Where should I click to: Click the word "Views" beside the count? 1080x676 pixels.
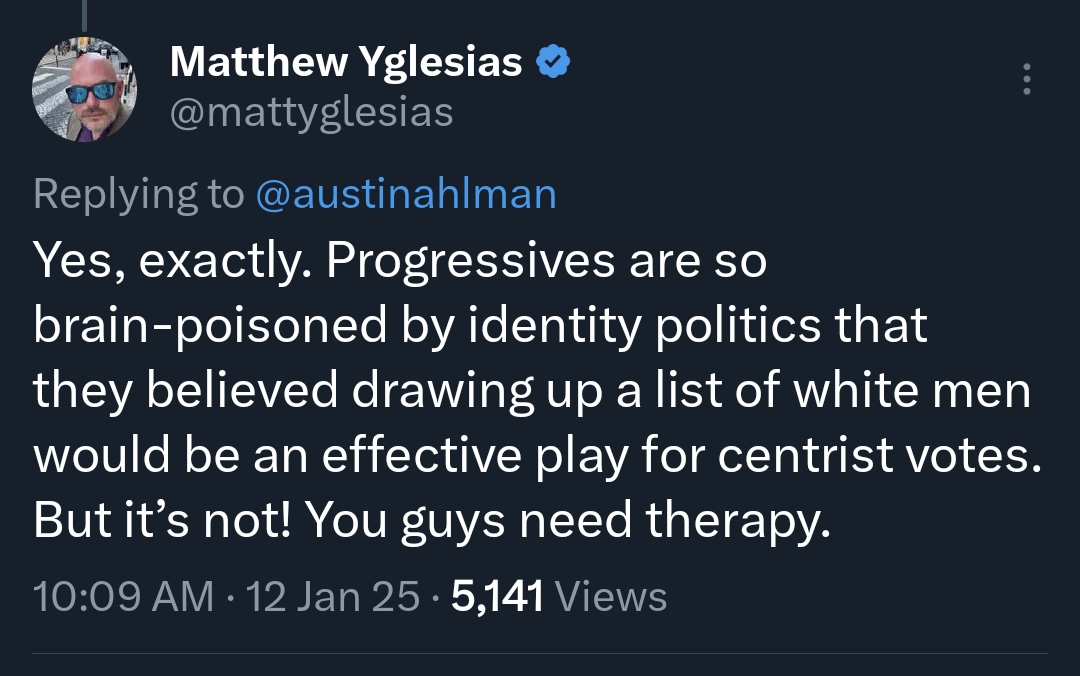pos(610,596)
